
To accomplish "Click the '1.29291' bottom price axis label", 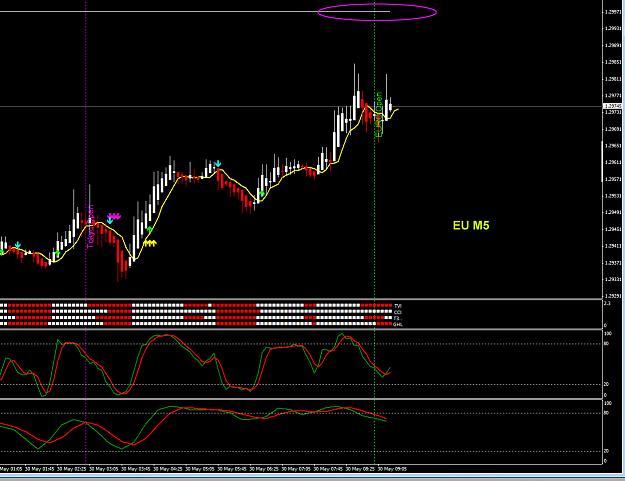I will click(x=612, y=296).
